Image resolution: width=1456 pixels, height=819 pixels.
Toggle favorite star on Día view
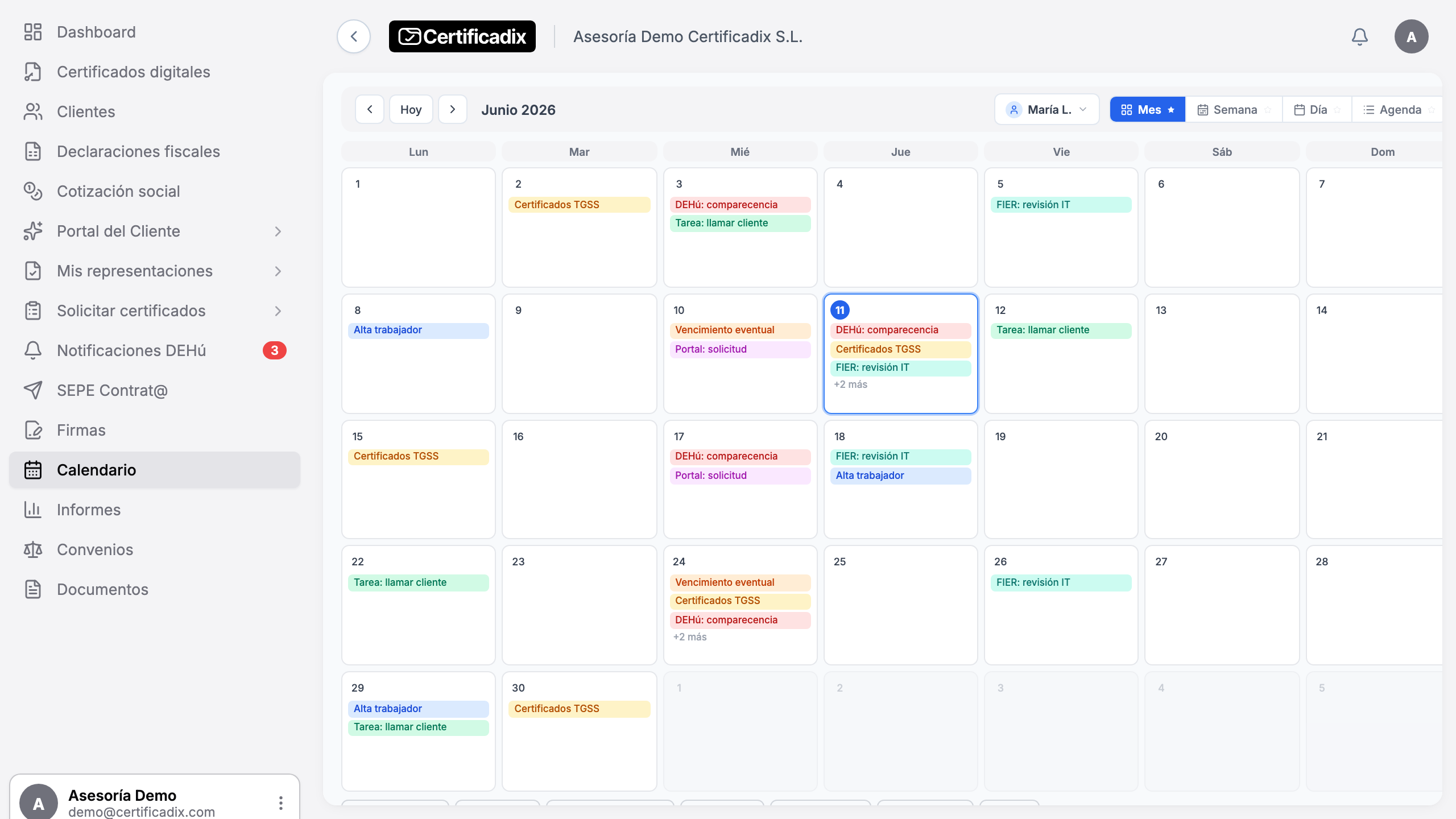point(1337,110)
